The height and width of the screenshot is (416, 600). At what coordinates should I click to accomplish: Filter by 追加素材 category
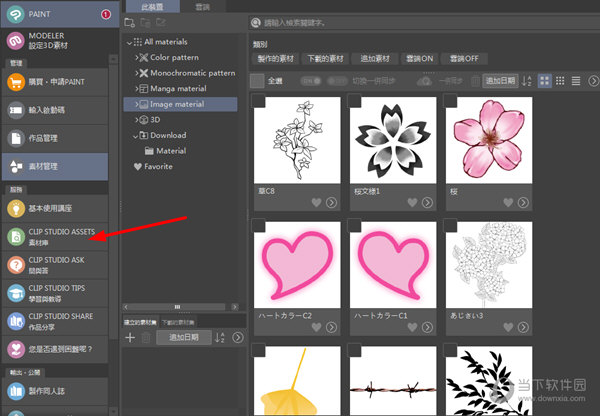click(375, 59)
